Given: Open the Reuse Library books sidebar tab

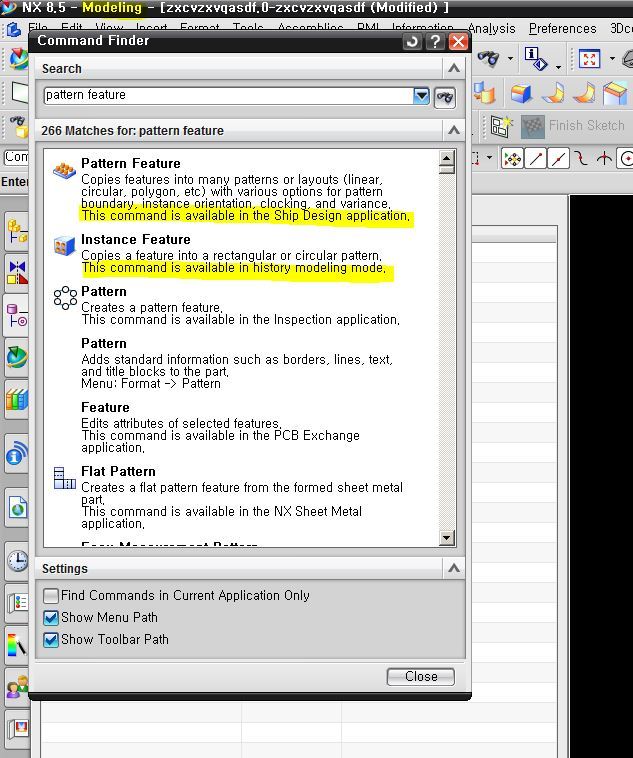Looking at the screenshot, I should (x=17, y=399).
